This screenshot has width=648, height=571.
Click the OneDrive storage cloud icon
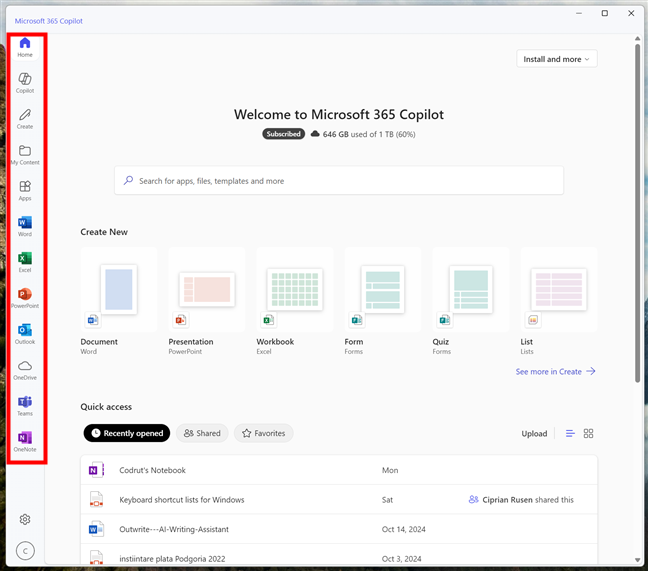point(315,134)
